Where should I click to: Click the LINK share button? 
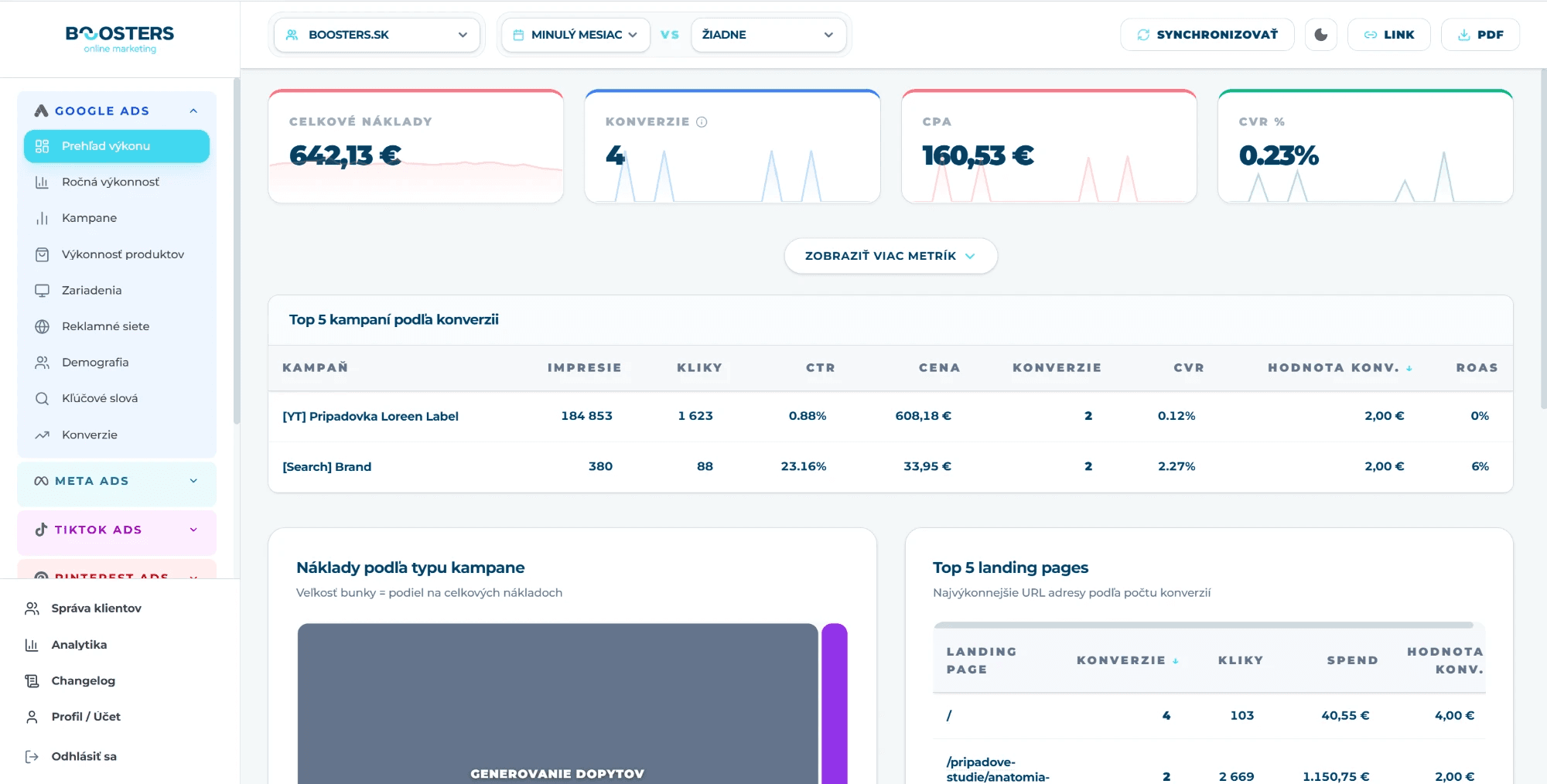coord(1388,35)
